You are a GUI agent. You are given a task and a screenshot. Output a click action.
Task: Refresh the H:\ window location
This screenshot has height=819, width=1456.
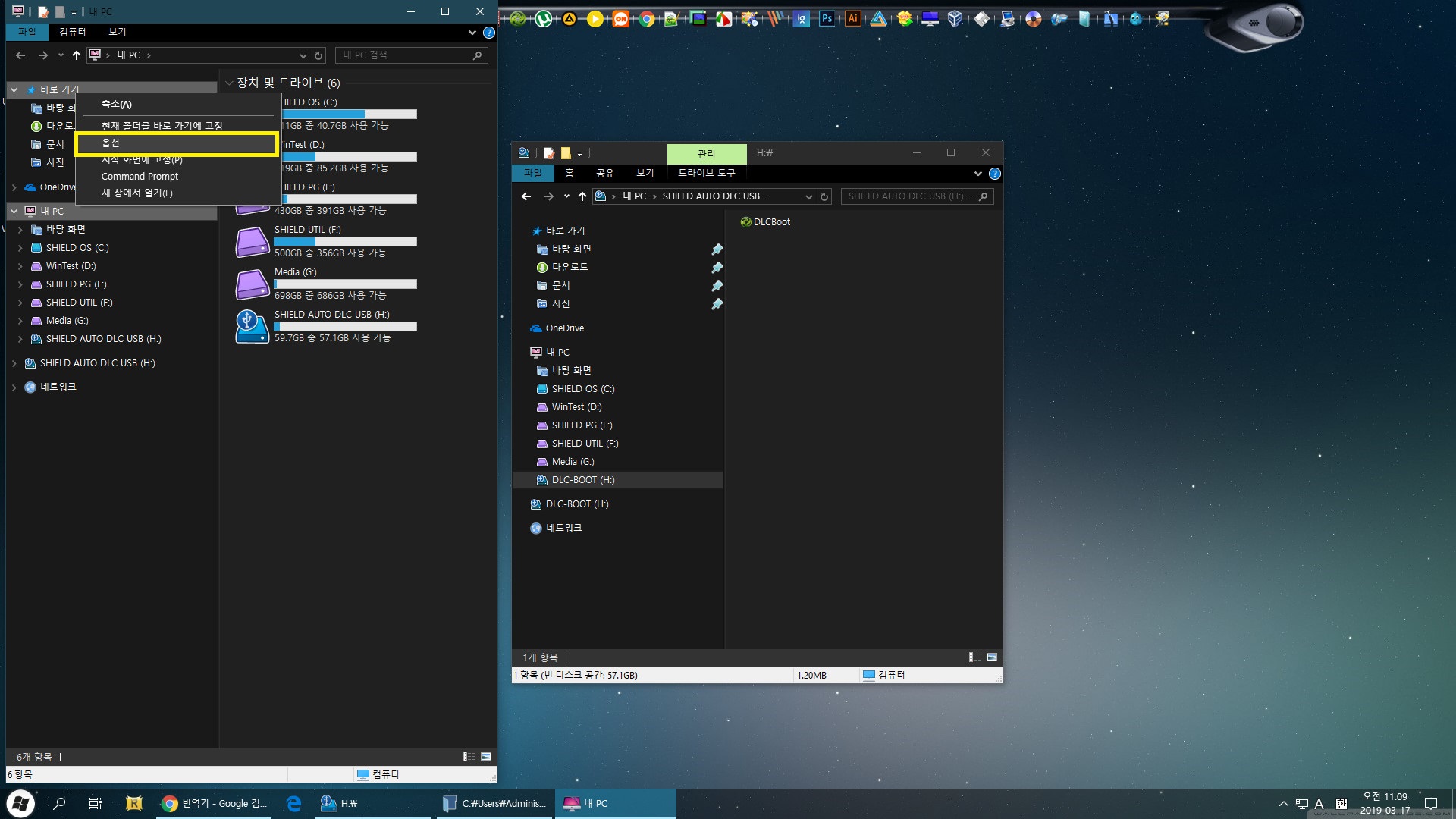click(x=824, y=196)
